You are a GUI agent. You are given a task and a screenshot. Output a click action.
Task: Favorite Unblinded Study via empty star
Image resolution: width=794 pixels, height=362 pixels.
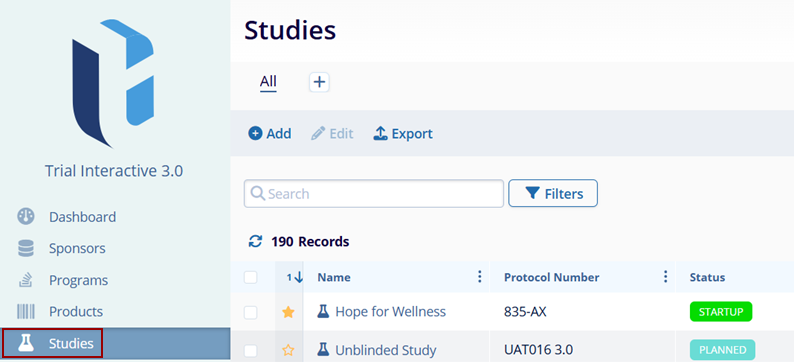[x=288, y=350]
